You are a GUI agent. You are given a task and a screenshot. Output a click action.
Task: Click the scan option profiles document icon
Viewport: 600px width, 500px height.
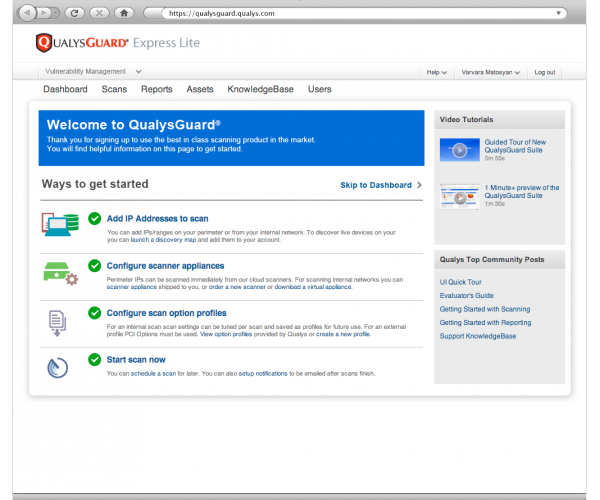click(x=57, y=323)
